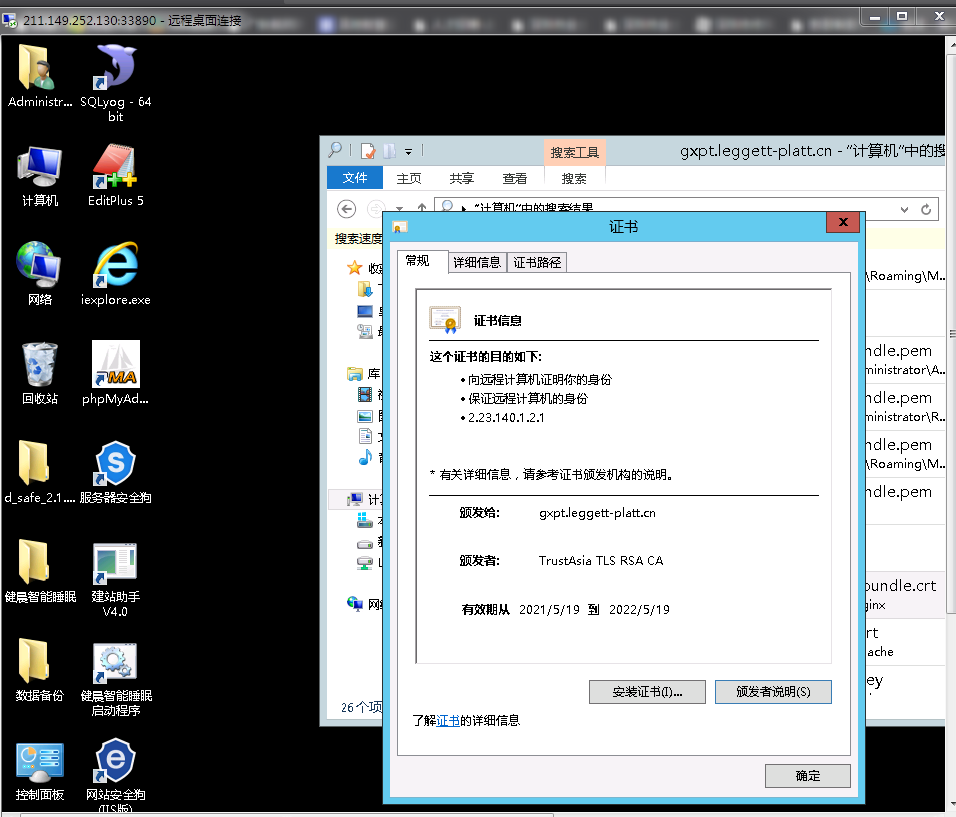Open 网站安全狗 (IIS版) desktop icon
956x817 pixels.
pyautogui.click(x=115, y=763)
